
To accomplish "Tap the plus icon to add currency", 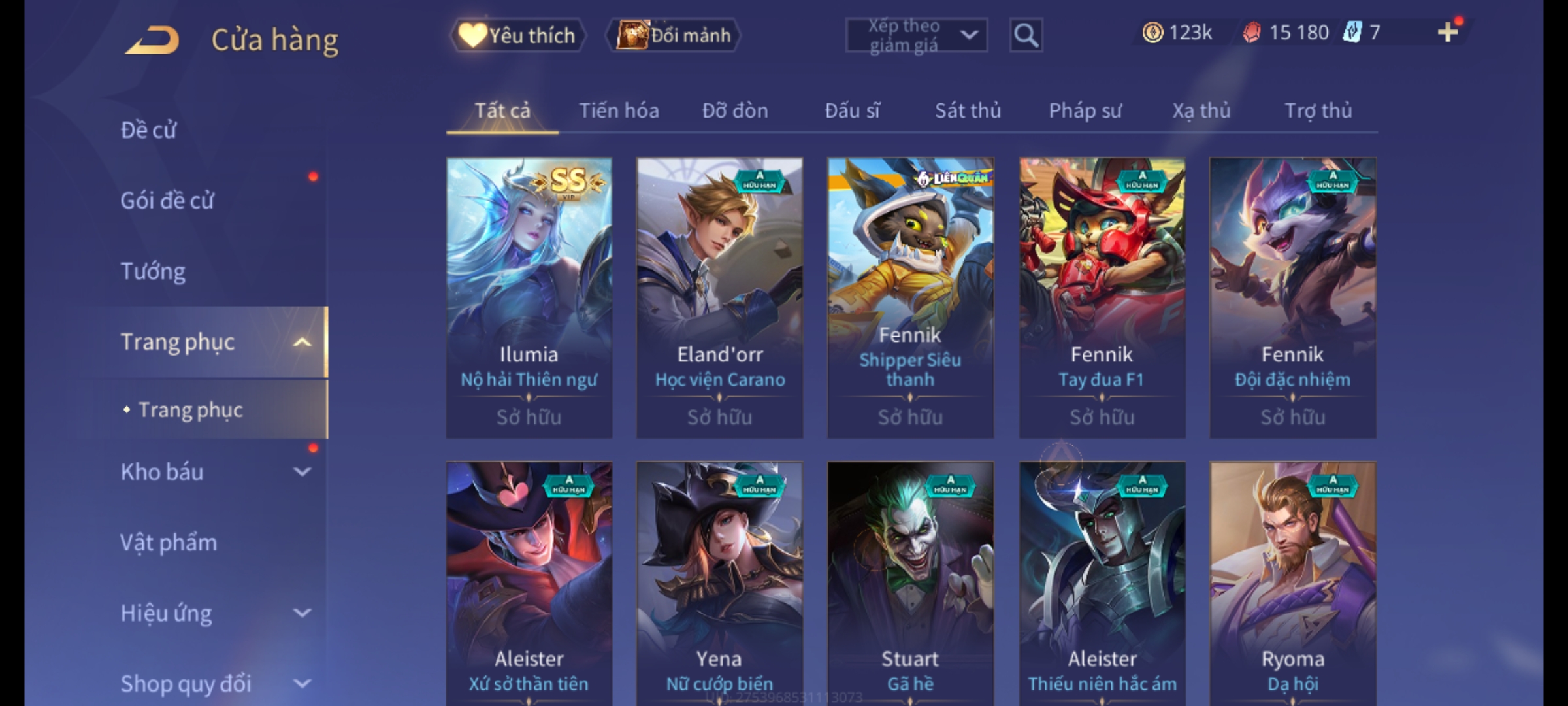I will (1448, 32).
